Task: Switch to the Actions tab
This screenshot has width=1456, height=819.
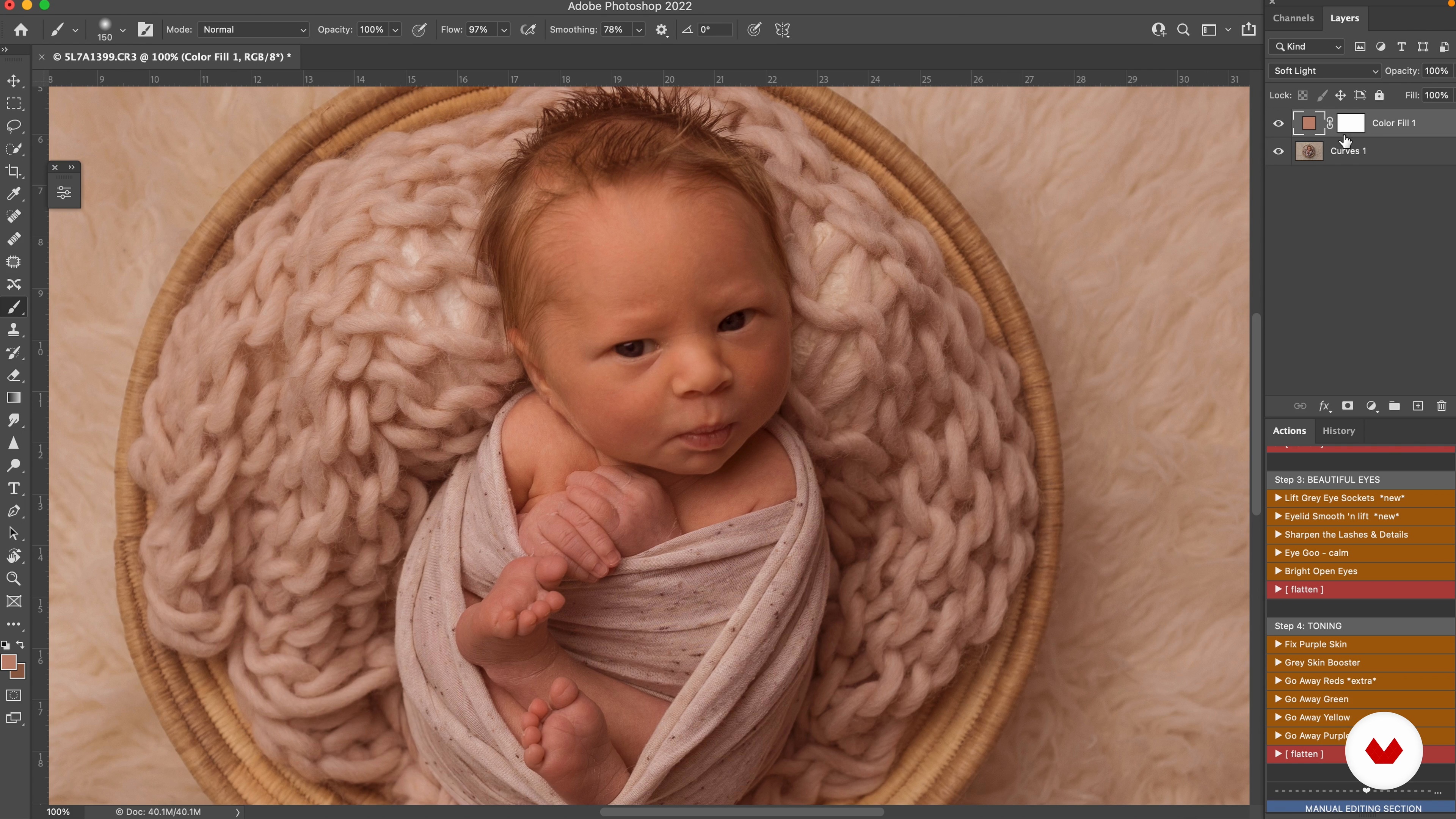Action: point(1289,431)
